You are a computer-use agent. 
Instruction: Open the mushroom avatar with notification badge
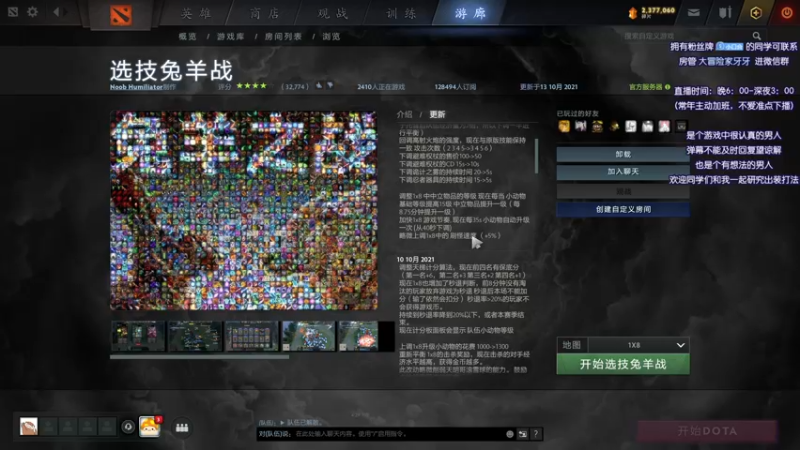(149, 427)
